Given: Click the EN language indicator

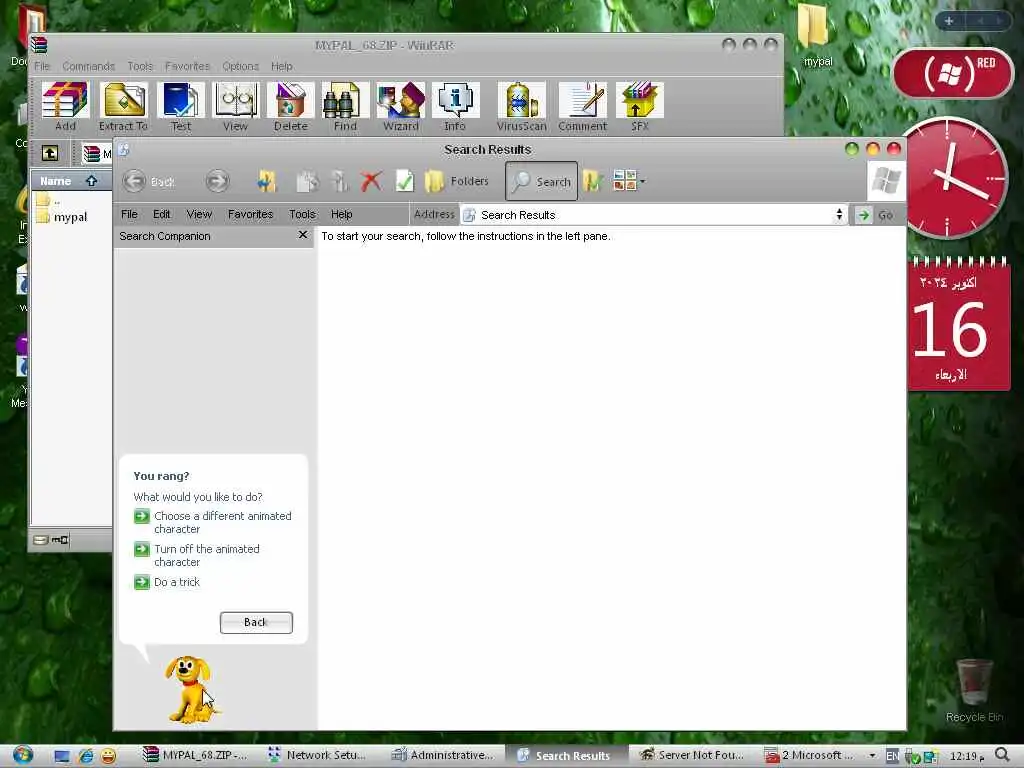Looking at the screenshot, I should coord(892,756).
